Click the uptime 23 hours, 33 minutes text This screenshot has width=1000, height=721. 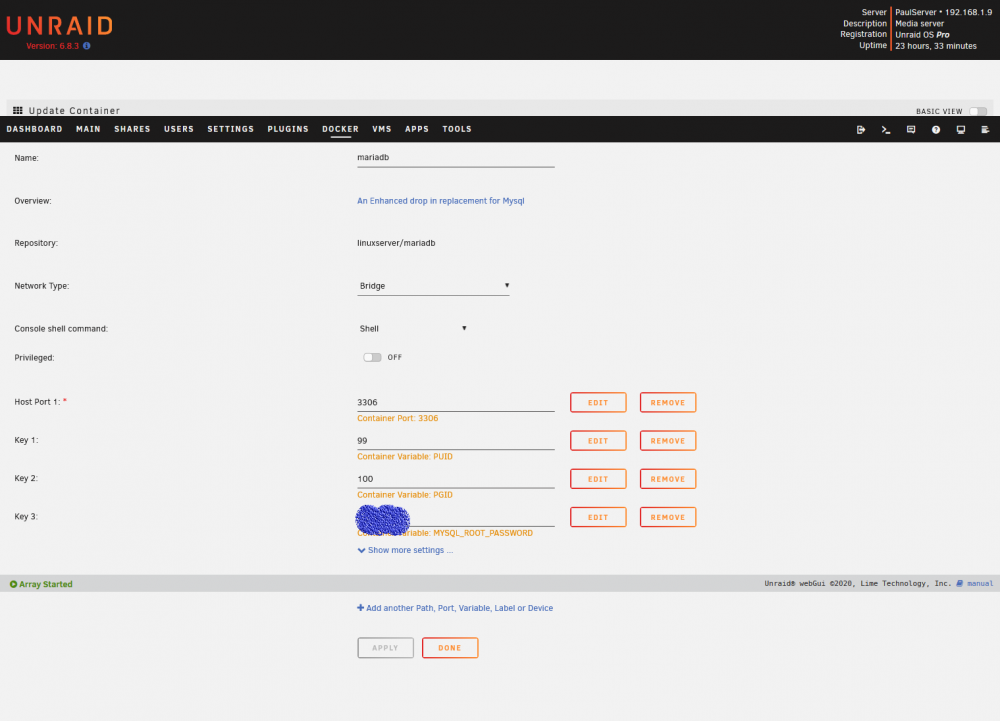tap(936, 46)
